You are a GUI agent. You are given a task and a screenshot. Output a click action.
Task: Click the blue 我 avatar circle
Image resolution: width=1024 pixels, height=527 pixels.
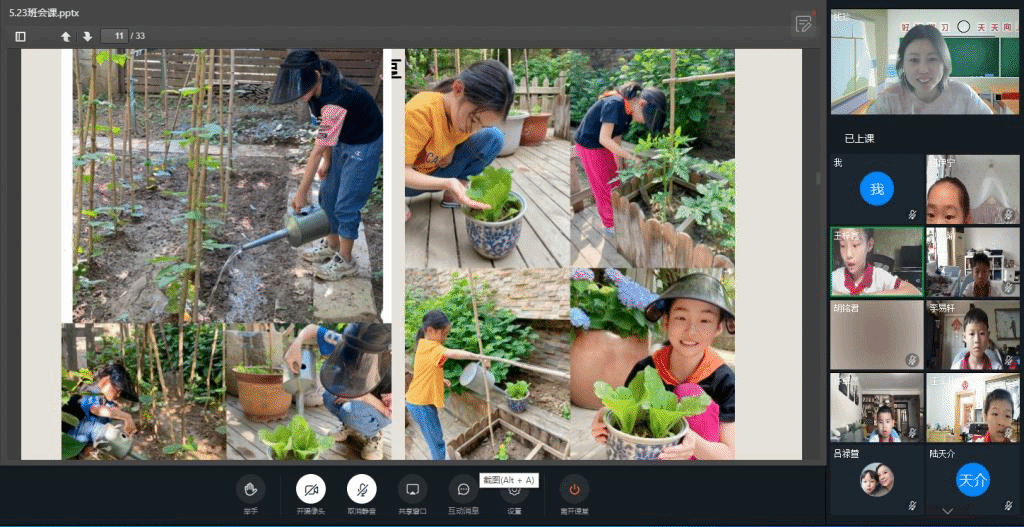coord(876,189)
